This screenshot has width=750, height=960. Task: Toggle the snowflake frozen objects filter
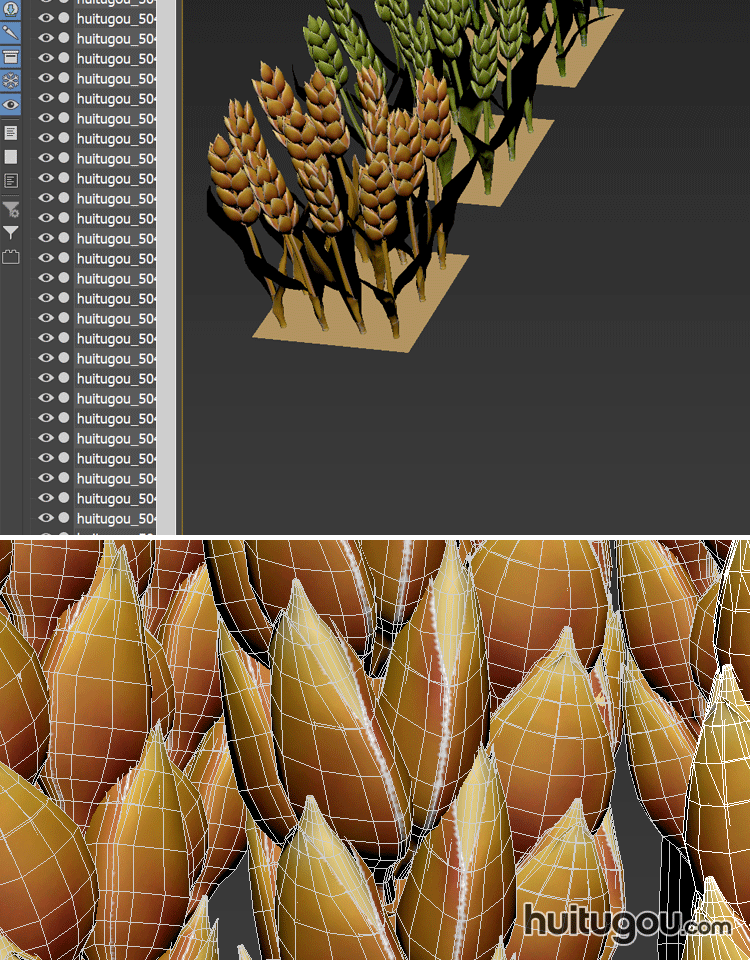click(10, 80)
